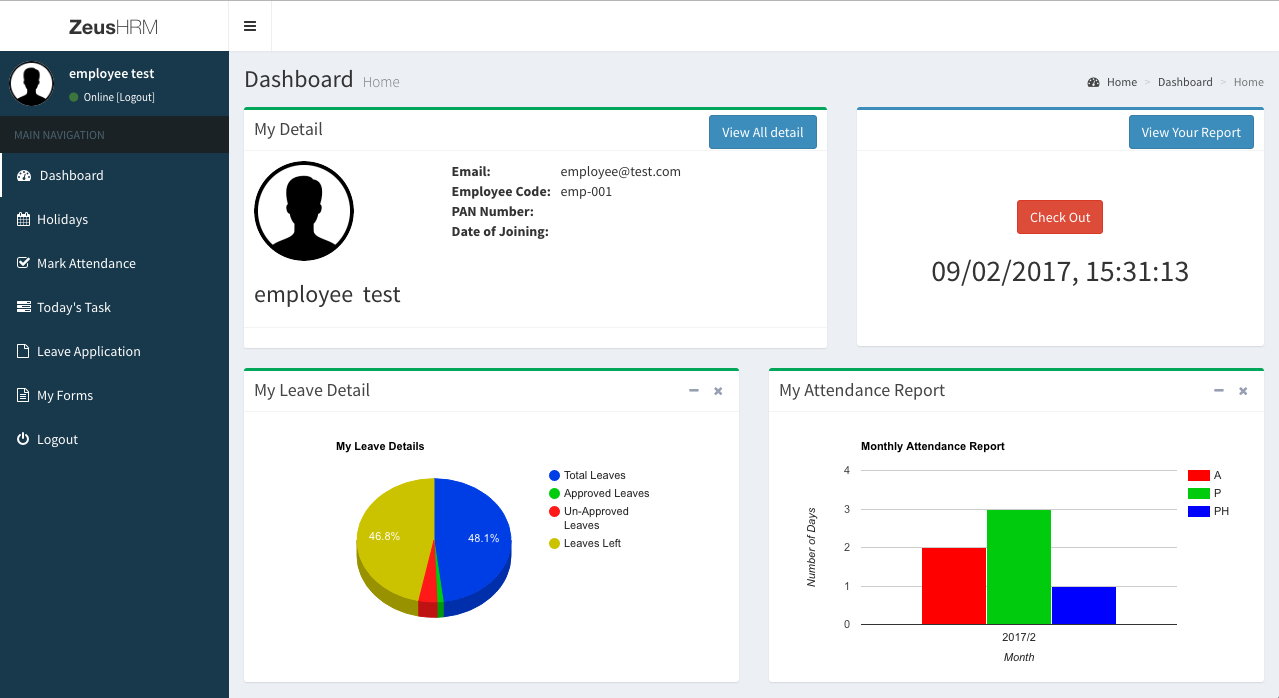Click the View All detail button
This screenshot has height=698, width=1279.
(763, 132)
